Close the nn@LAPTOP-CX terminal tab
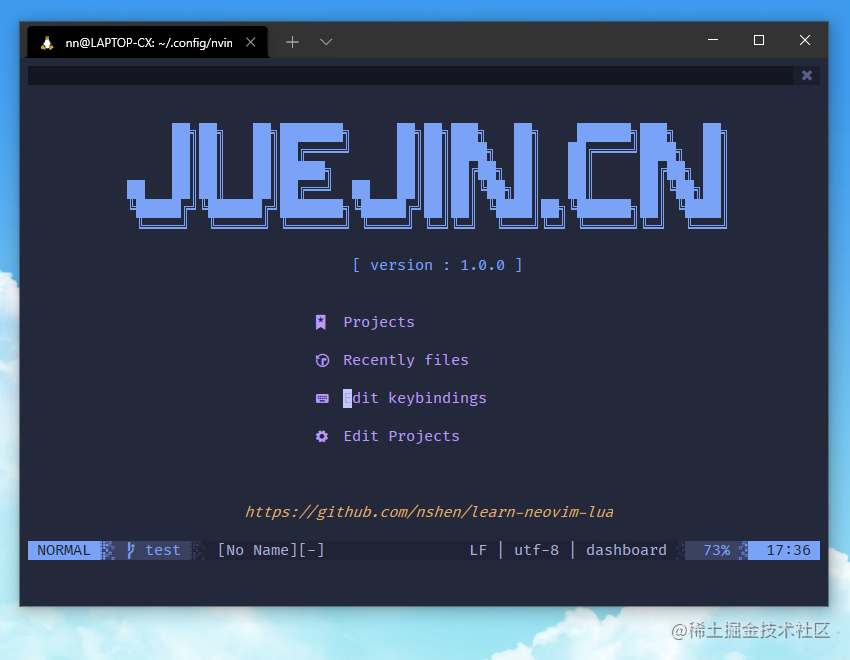 (250, 42)
